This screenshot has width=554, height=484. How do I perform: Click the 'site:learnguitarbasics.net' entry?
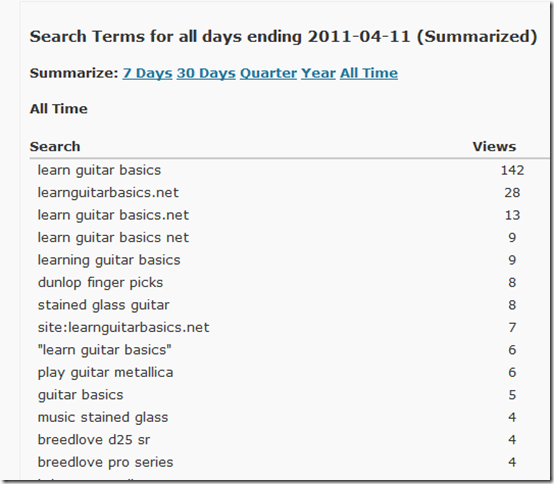(123, 327)
